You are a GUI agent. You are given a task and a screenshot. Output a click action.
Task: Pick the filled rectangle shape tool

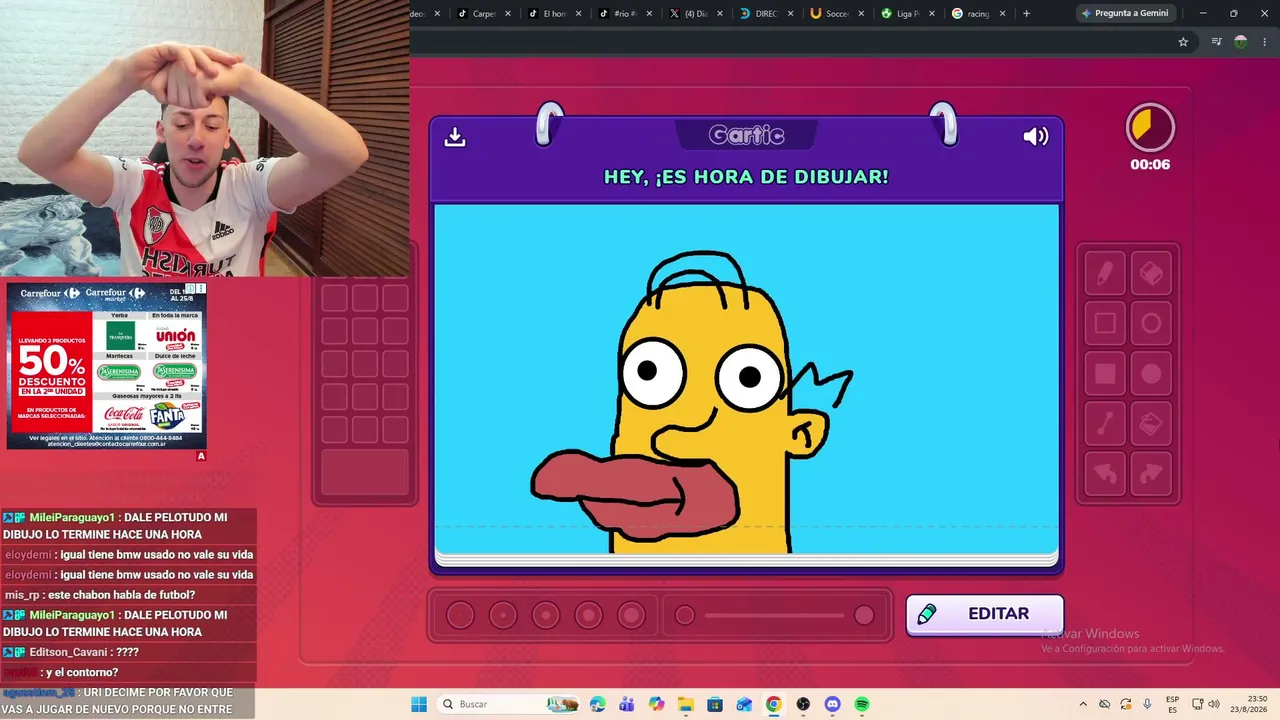(1105, 374)
